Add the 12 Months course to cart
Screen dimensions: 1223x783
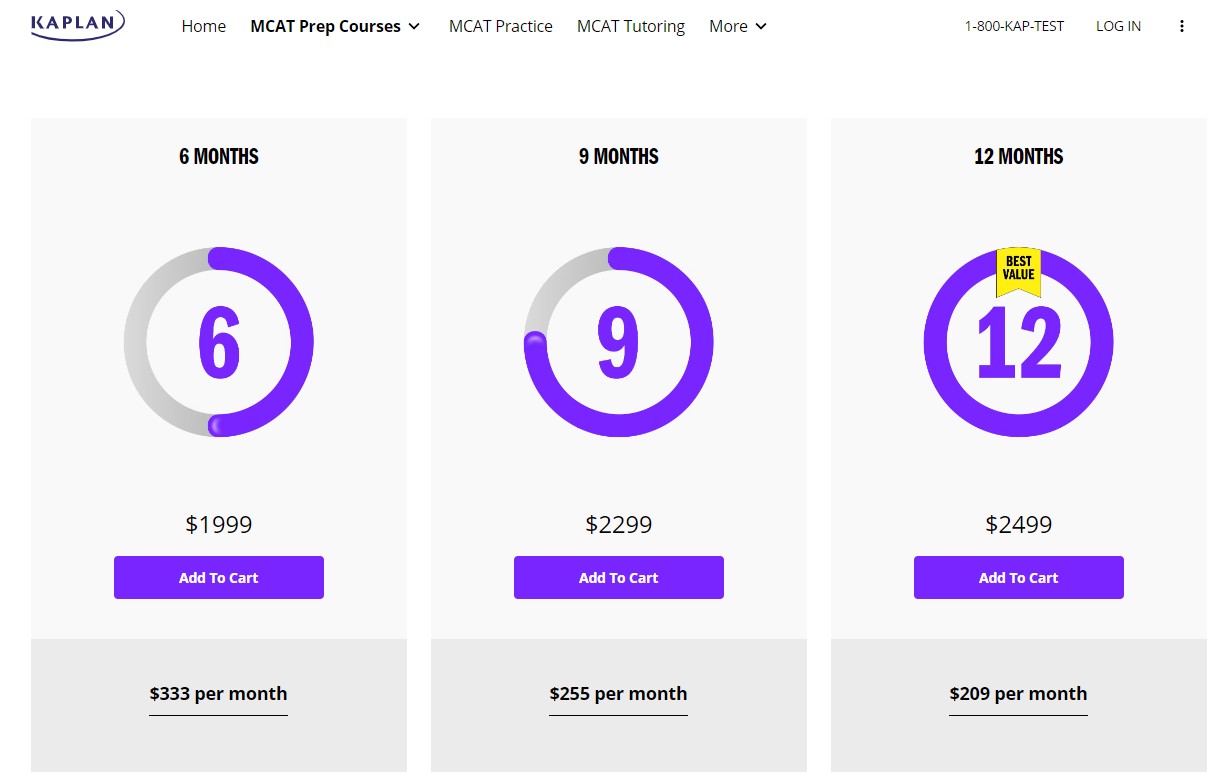(1019, 577)
